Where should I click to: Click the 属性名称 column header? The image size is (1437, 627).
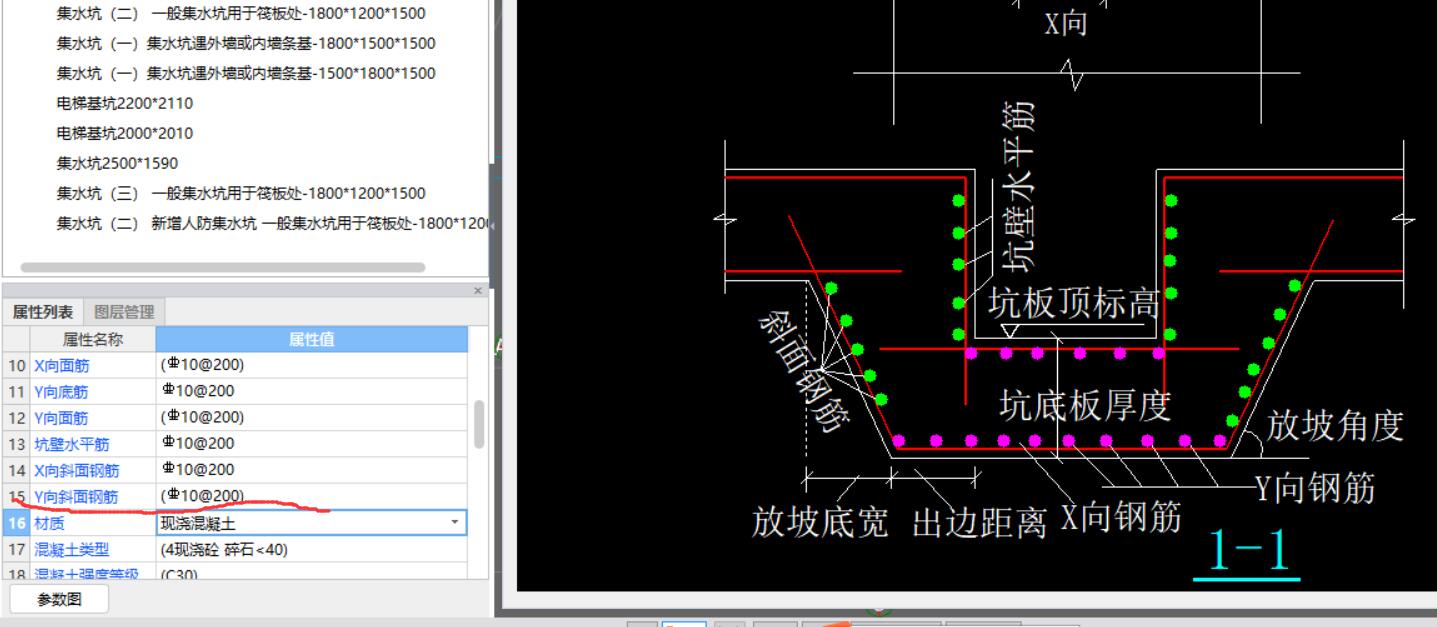pos(93,340)
